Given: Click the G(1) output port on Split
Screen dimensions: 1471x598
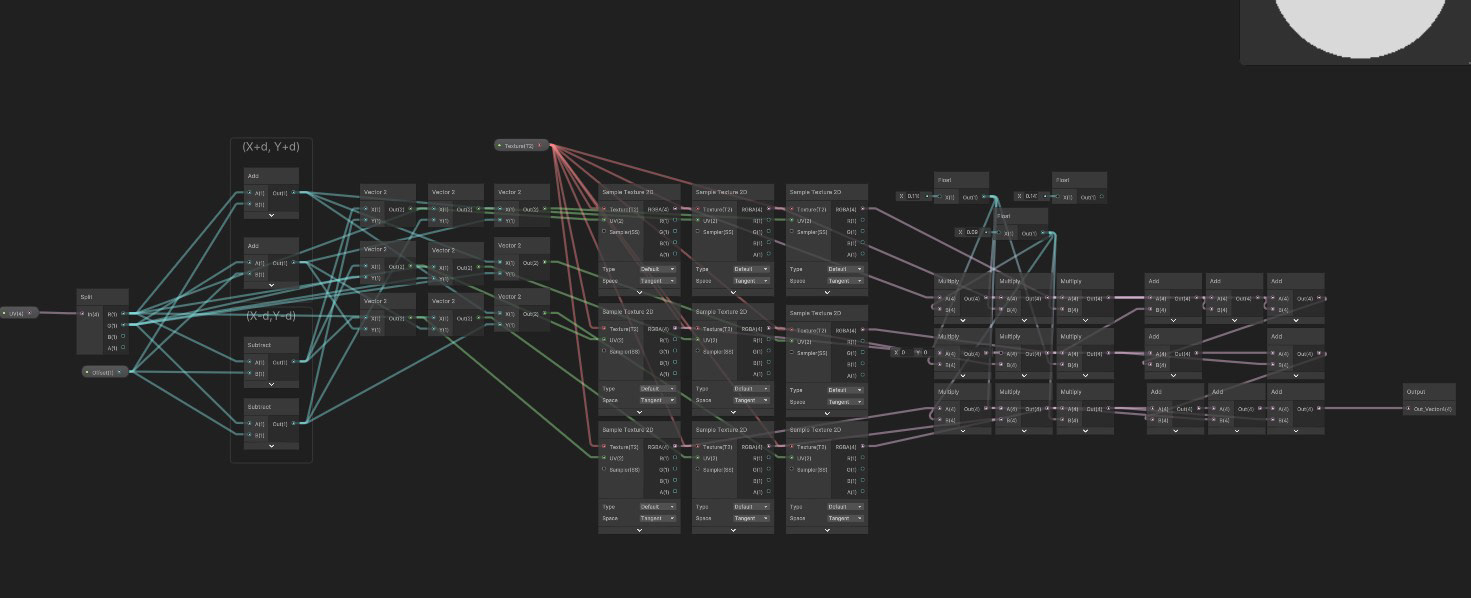Looking at the screenshot, I should coord(123,325).
